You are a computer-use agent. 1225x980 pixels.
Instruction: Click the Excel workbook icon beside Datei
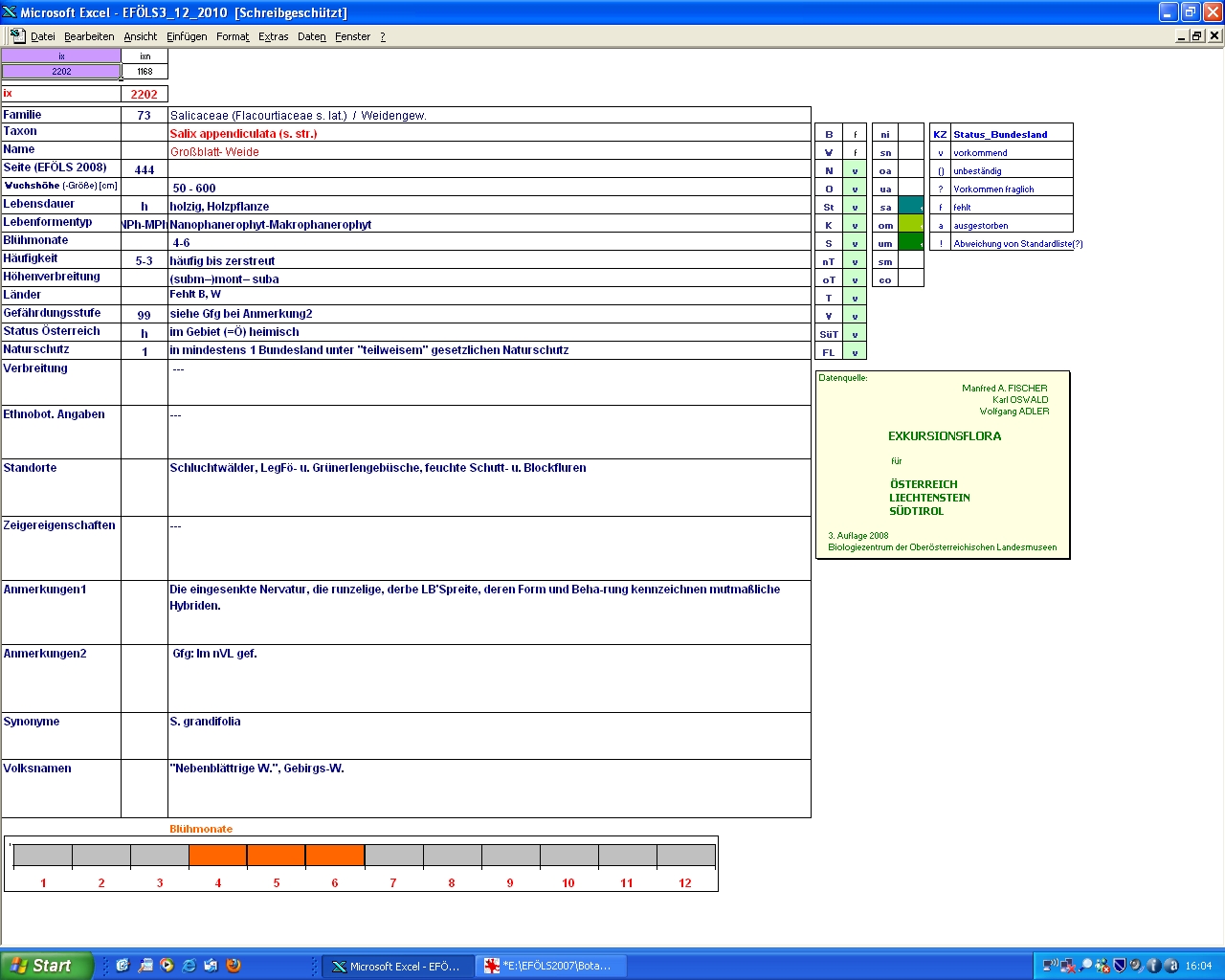coord(17,35)
